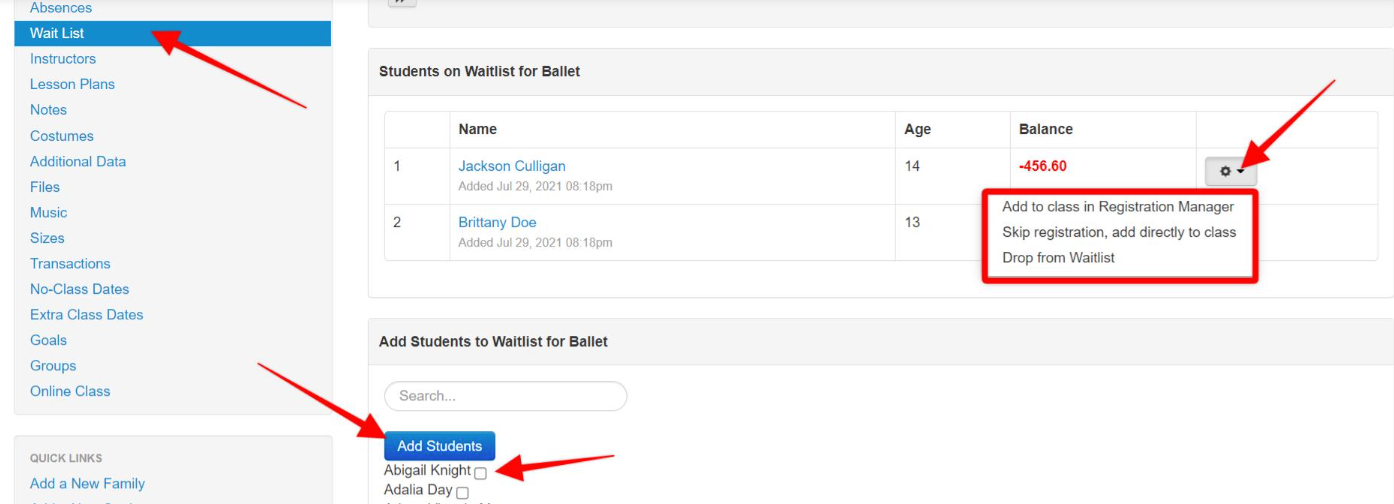Open Lesson Plans sidebar link

[72, 84]
